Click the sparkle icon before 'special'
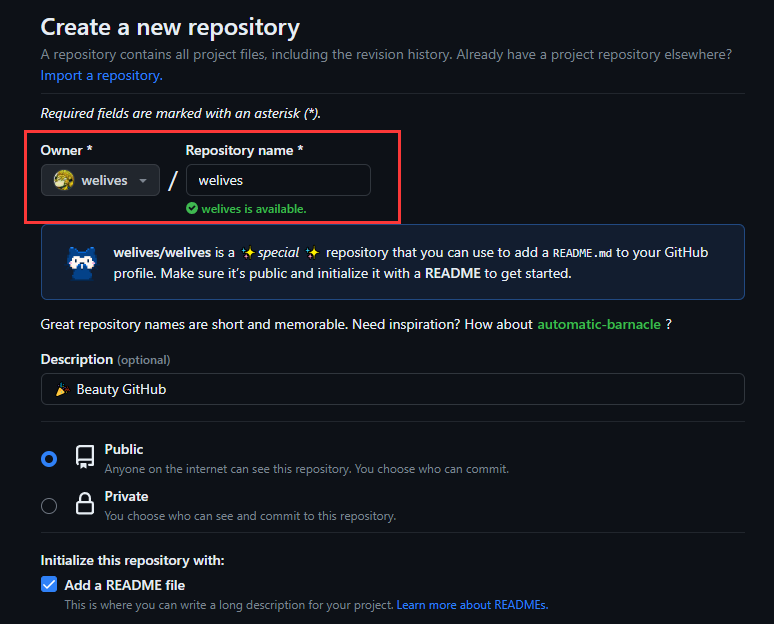The height and width of the screenshot is (624, 774). [248, 253]
